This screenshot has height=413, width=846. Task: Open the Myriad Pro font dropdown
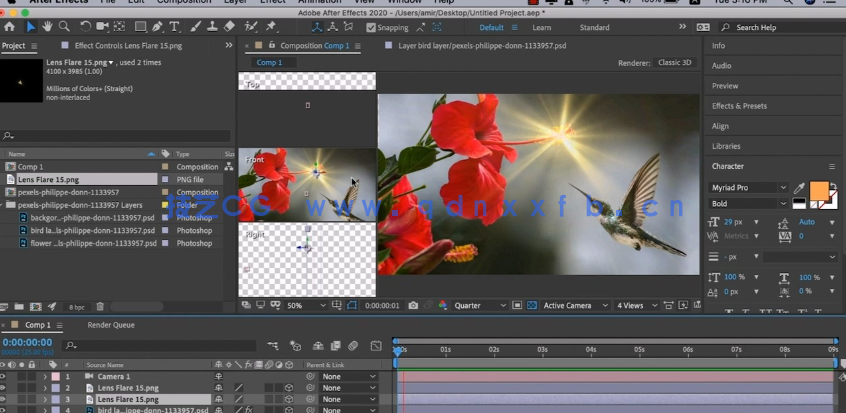(x=748, y=187)
